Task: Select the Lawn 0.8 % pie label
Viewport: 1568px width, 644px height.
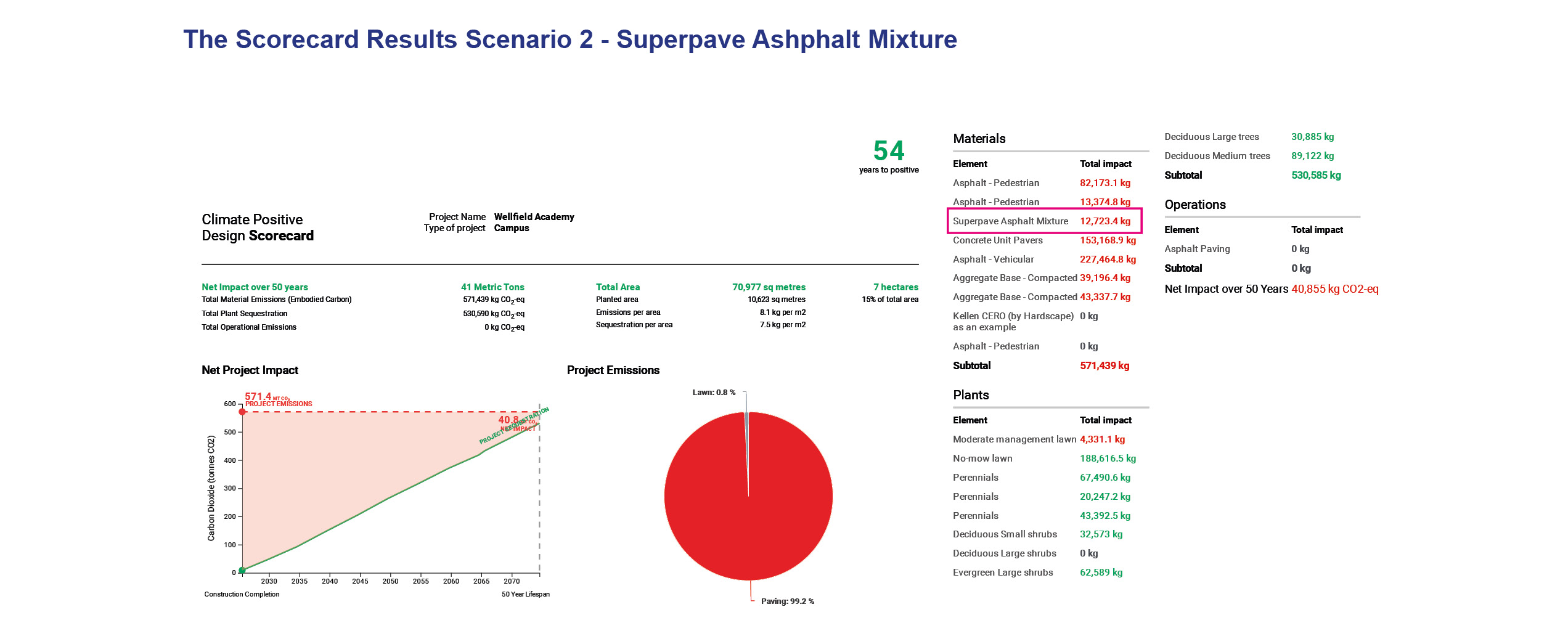Action: click(713, 393)
